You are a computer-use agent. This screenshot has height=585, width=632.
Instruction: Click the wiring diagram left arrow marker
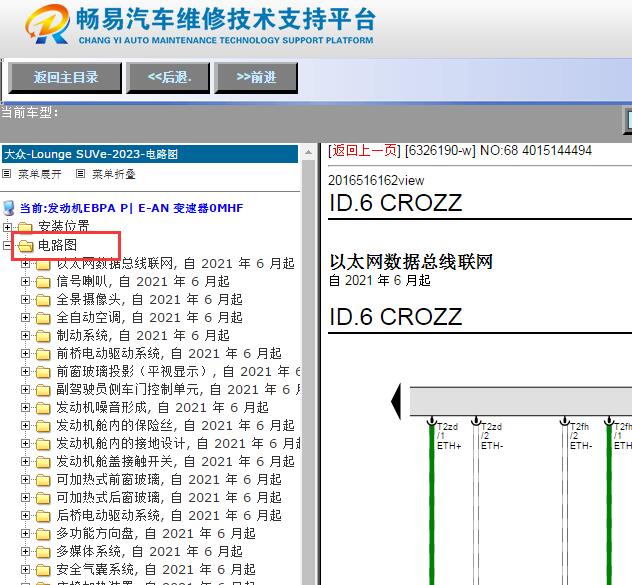pyautogui.click(x=396, y=401)
